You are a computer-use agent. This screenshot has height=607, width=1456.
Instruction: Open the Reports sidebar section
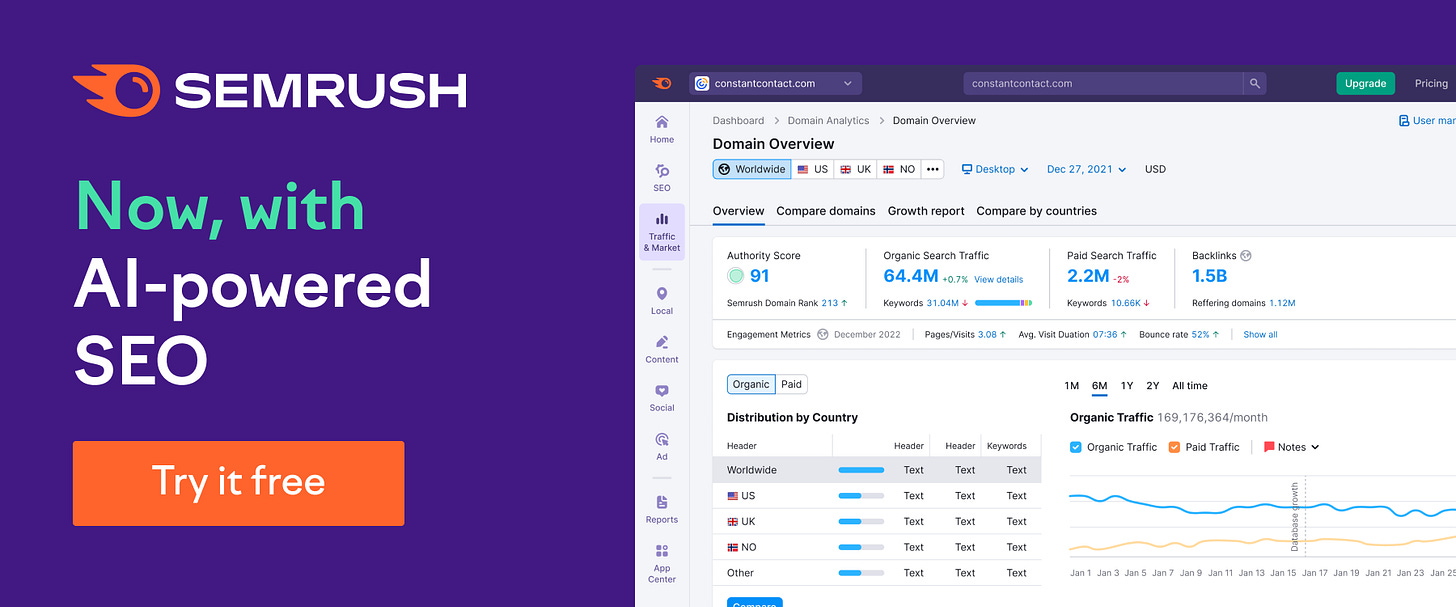click(x=662, y=509)
